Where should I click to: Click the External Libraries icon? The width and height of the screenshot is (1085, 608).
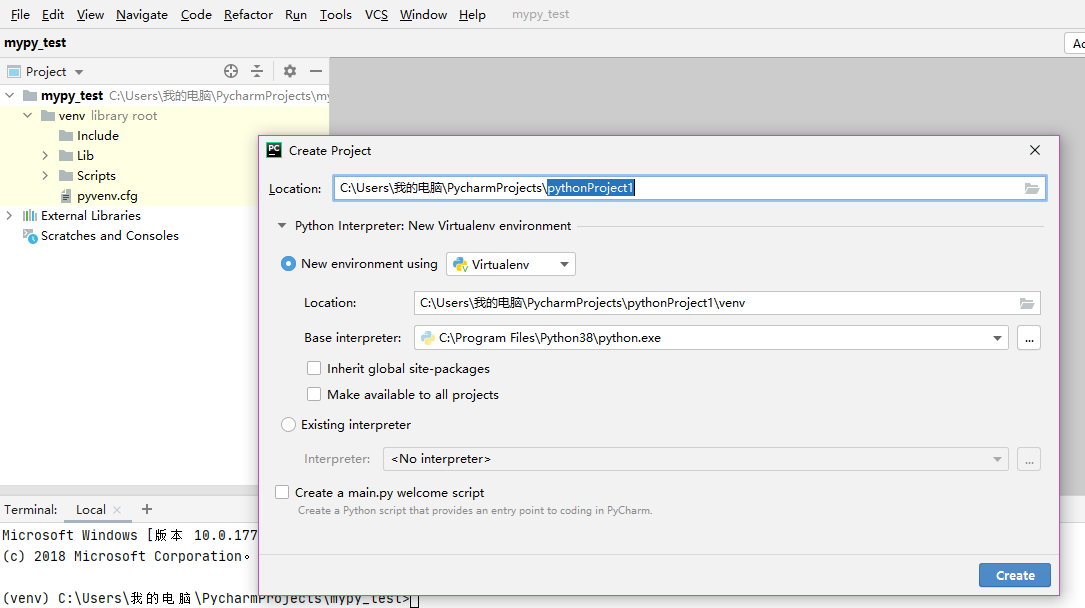point(30,216)
